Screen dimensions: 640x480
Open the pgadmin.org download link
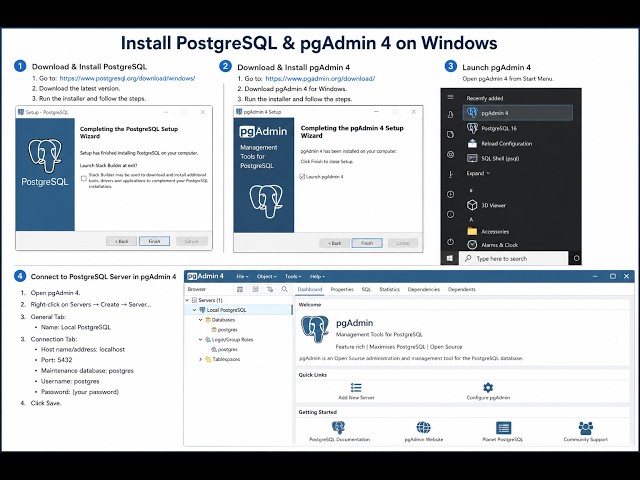point(320,78)
